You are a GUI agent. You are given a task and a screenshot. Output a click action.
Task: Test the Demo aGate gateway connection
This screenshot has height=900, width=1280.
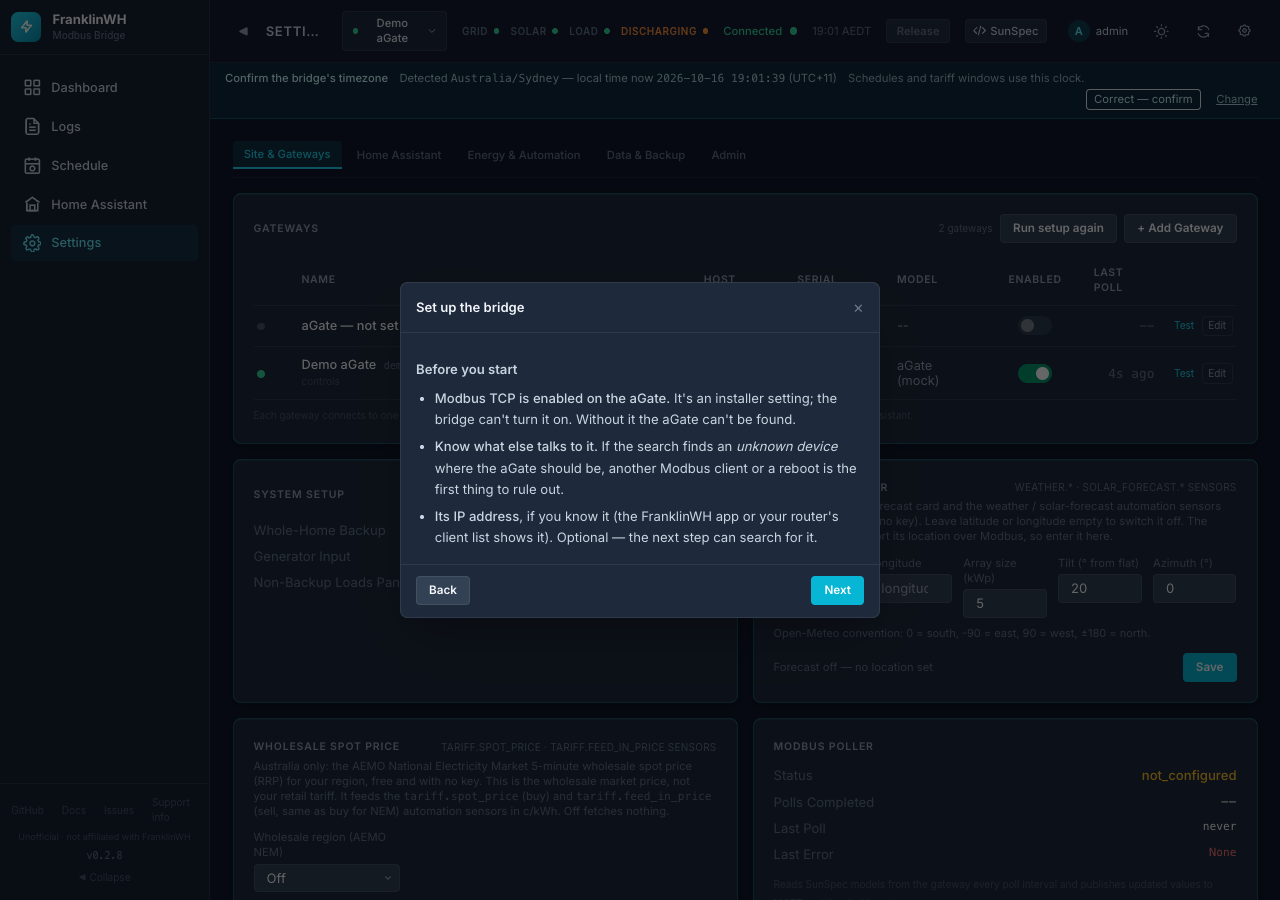click(x=1184, y=373)
